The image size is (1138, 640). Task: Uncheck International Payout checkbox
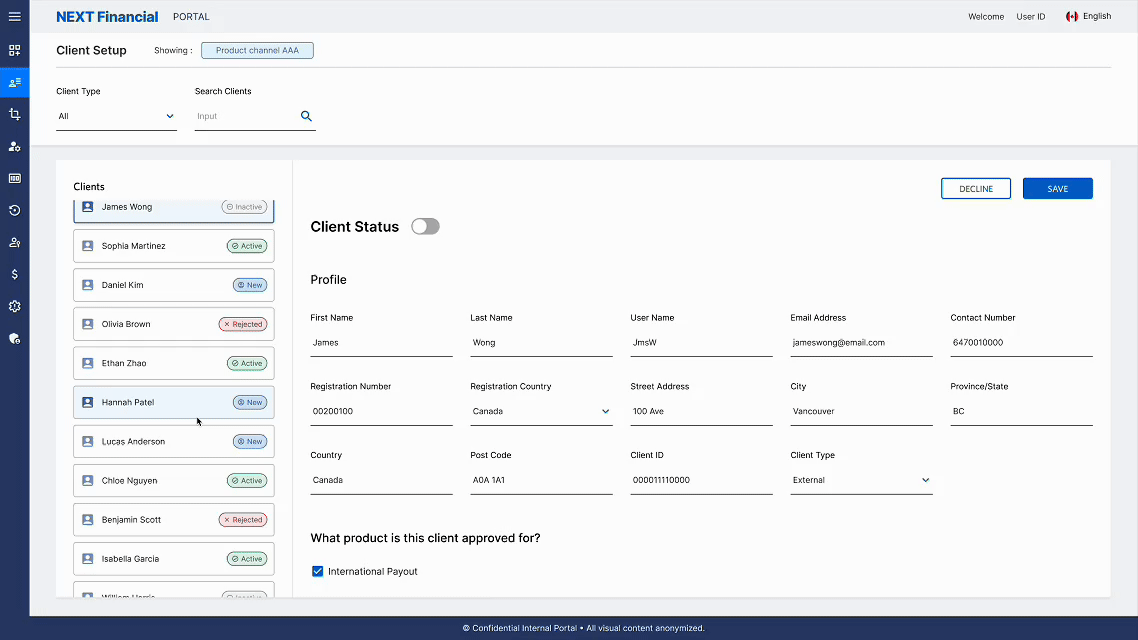pyautogui.click(x=317, y=571)
